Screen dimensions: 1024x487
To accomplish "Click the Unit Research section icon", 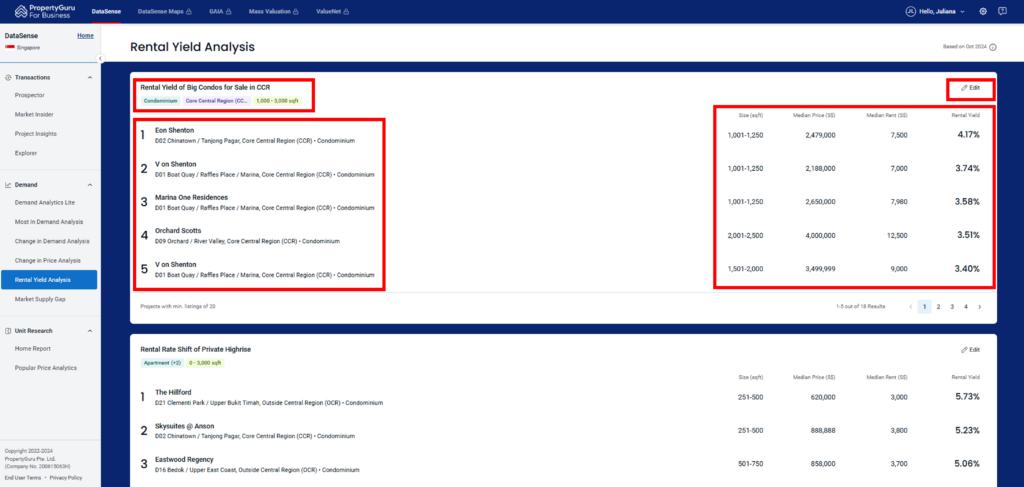I will click(8, 330).
